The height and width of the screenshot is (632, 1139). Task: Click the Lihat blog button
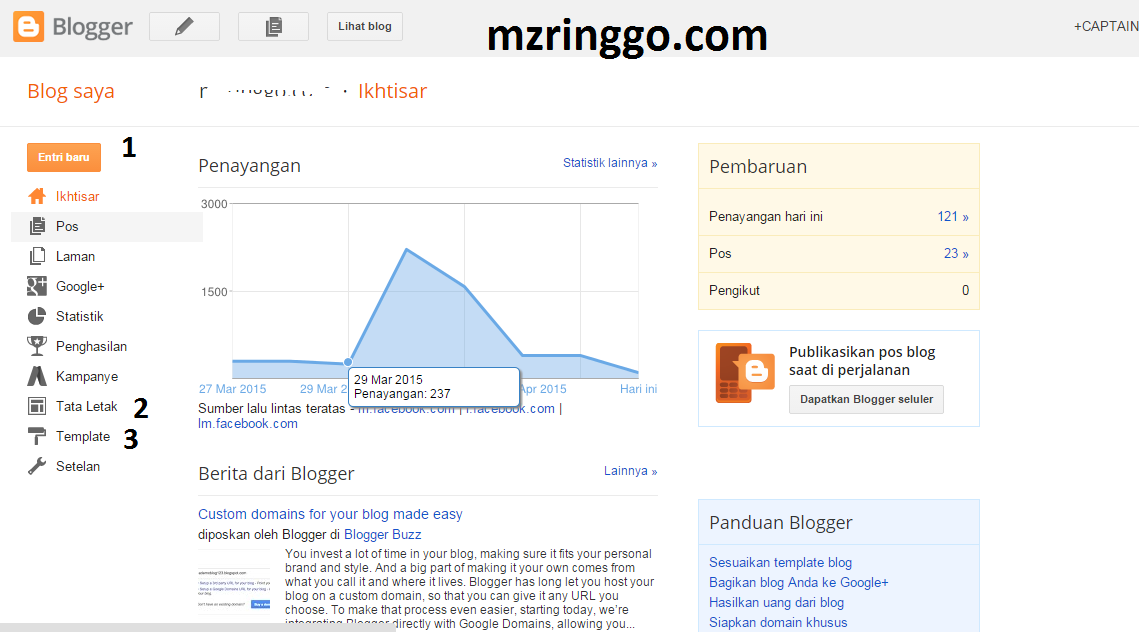(x=365, y=27)
